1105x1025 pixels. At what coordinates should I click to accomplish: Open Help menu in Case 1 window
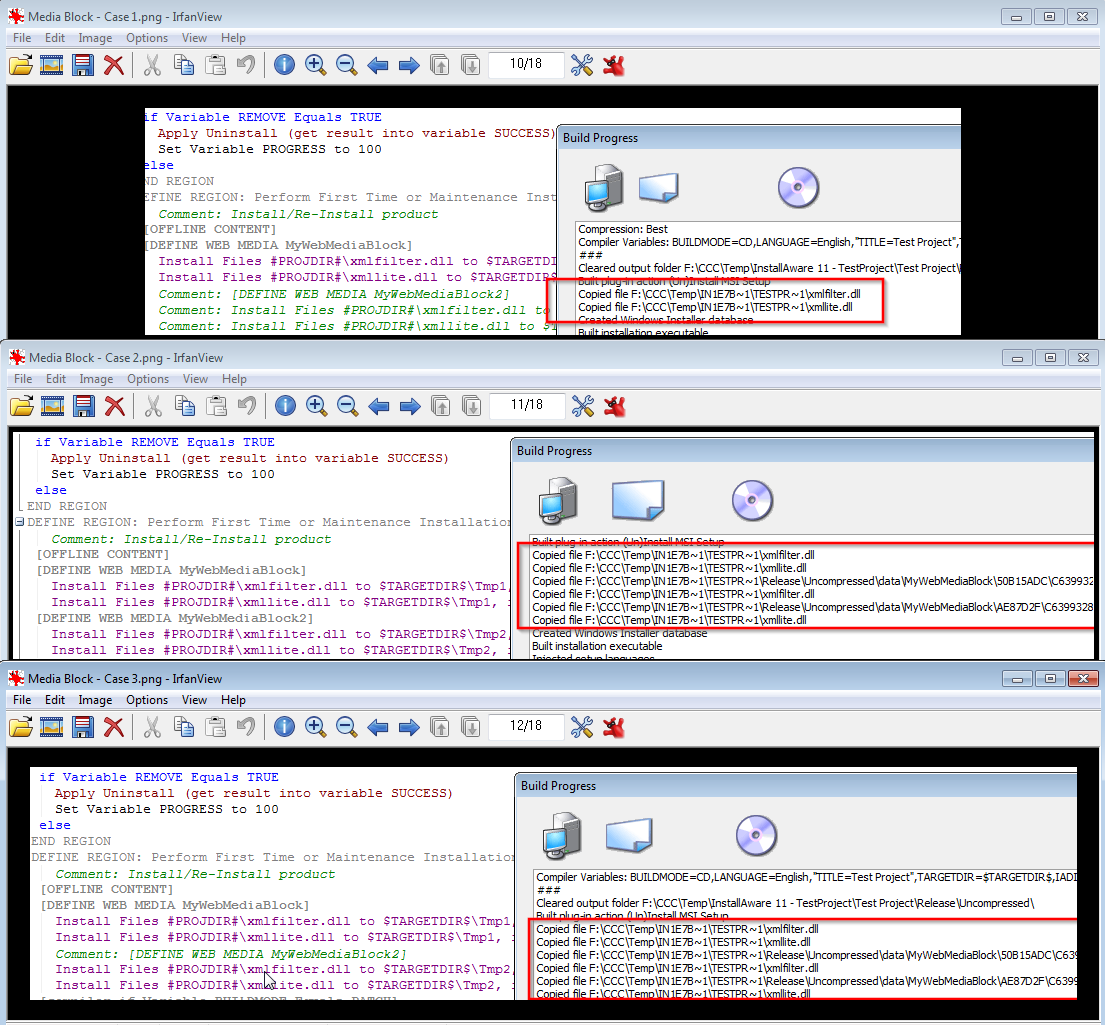click(x=233, y=38)
